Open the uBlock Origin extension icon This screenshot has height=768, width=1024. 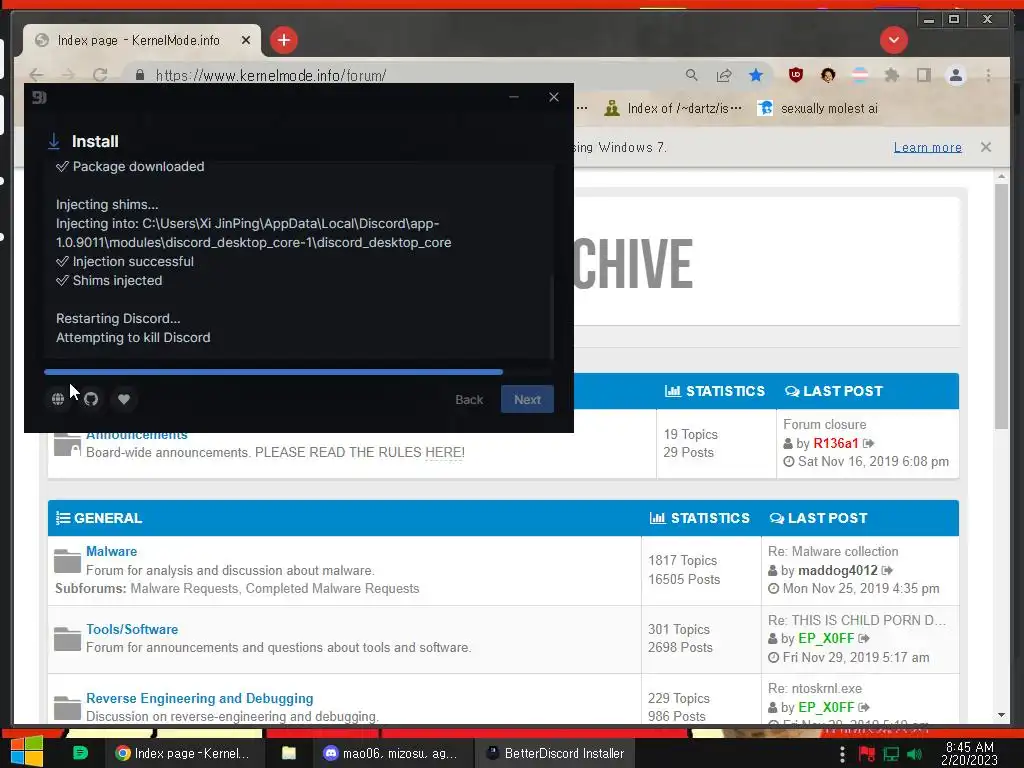pos(795,75)
